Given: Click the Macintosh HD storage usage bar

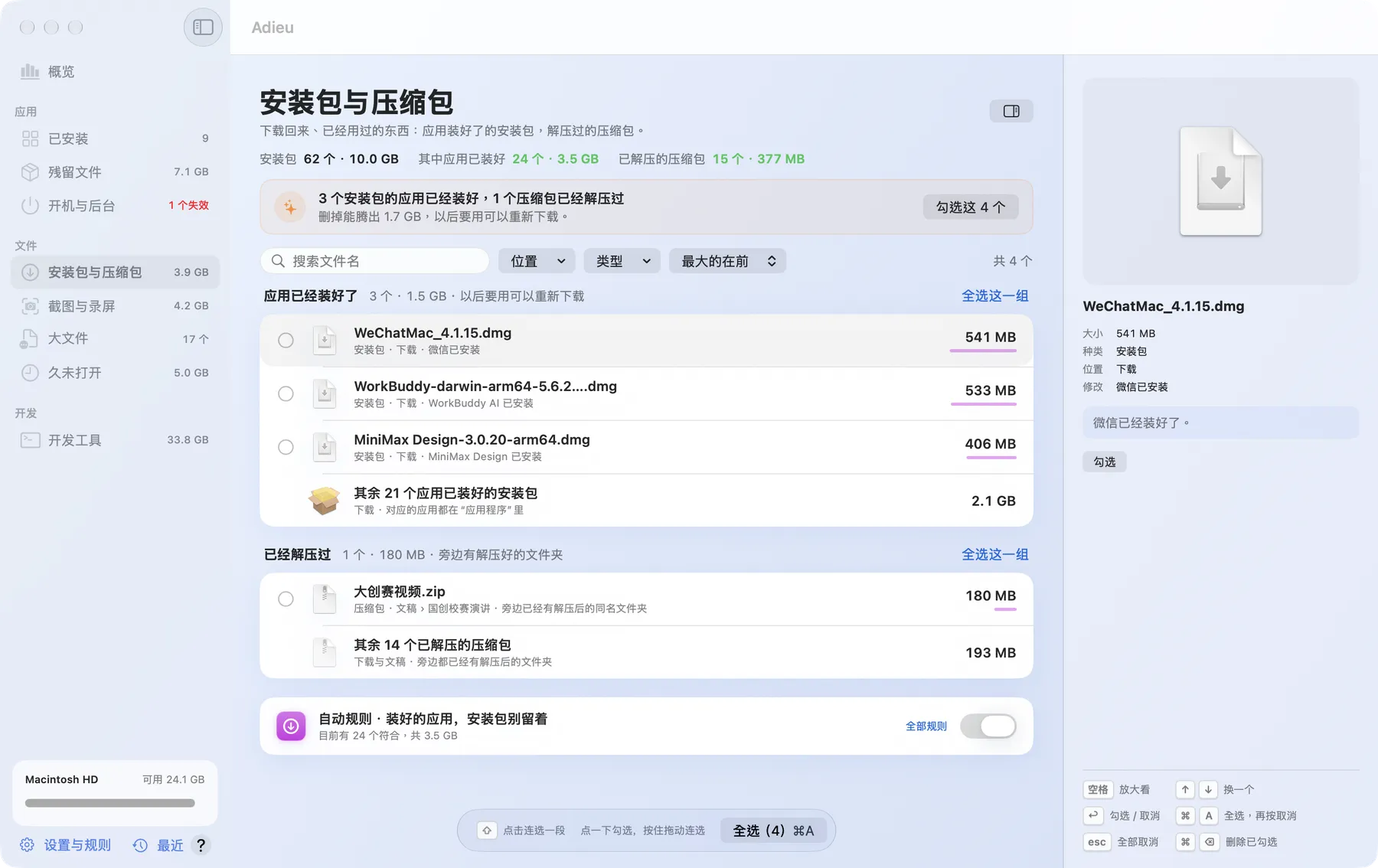Looking at the screenshot, I should tap(110, 803).
